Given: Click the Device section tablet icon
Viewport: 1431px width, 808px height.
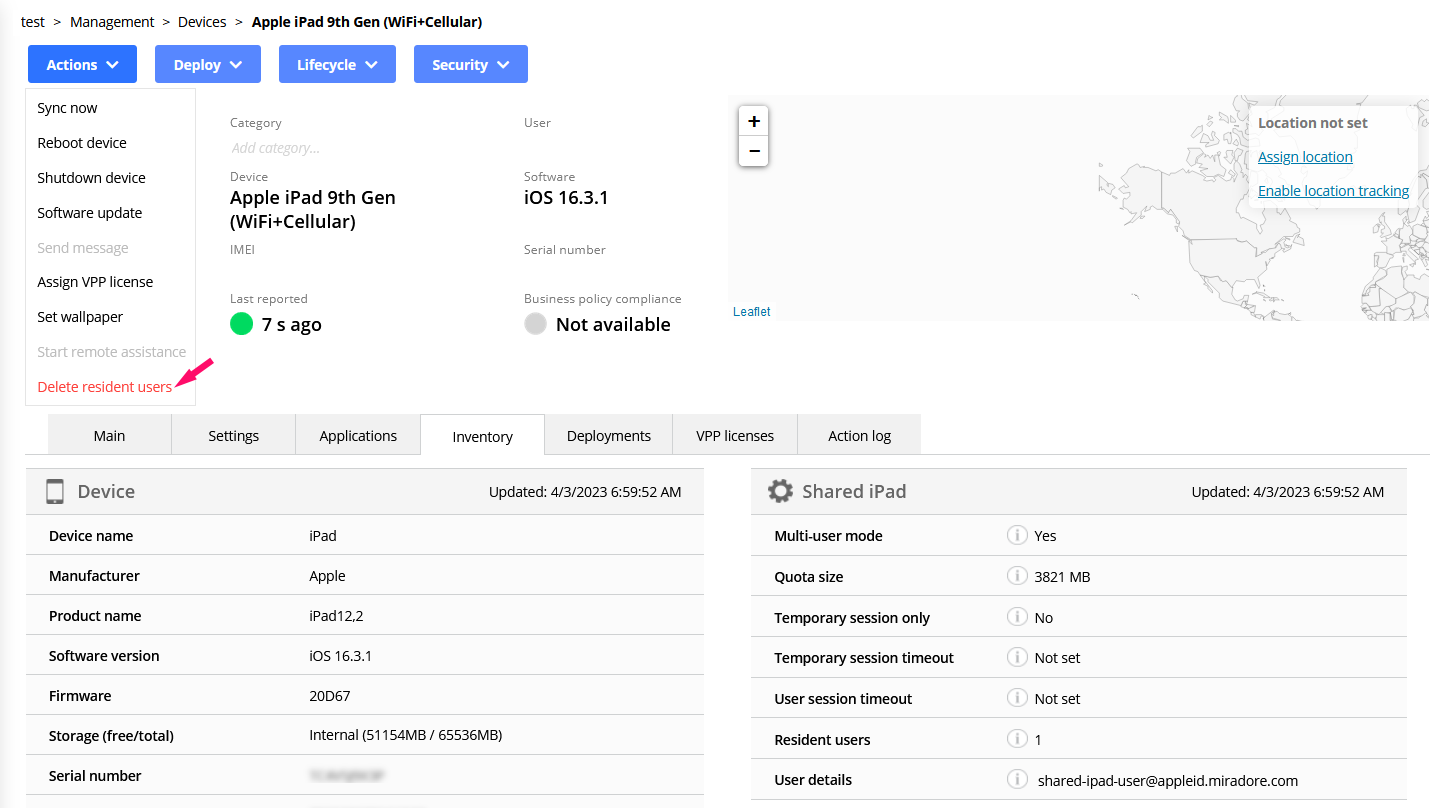Looking at the screenshot, I should coord(55,491).
